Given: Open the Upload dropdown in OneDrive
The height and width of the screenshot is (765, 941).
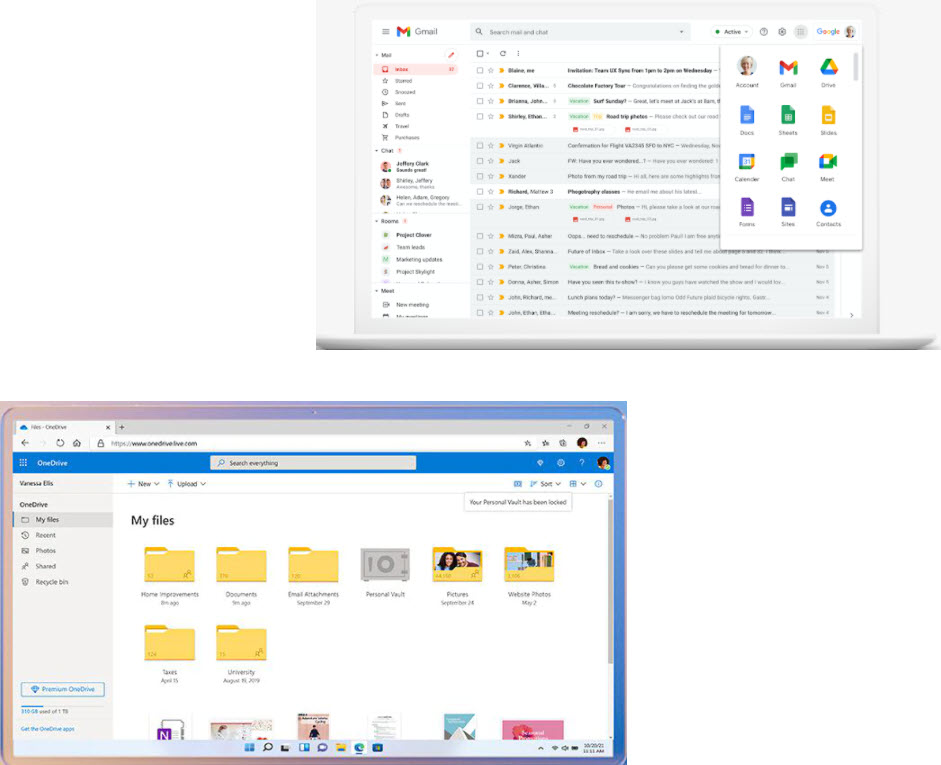Looking at the screenshot, I should tap(187, 484).
